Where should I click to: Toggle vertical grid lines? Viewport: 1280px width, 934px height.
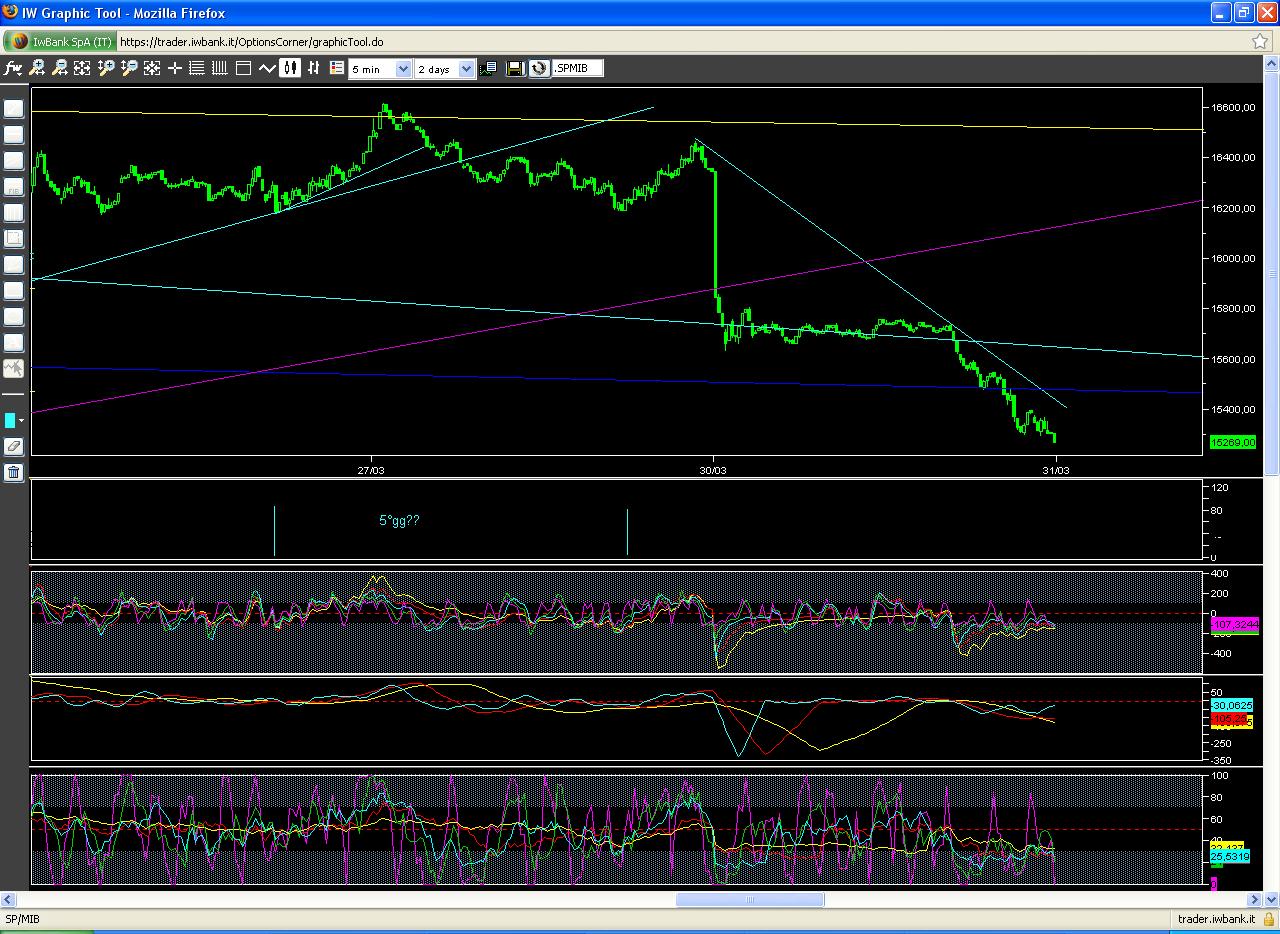[x=220, y=68]
